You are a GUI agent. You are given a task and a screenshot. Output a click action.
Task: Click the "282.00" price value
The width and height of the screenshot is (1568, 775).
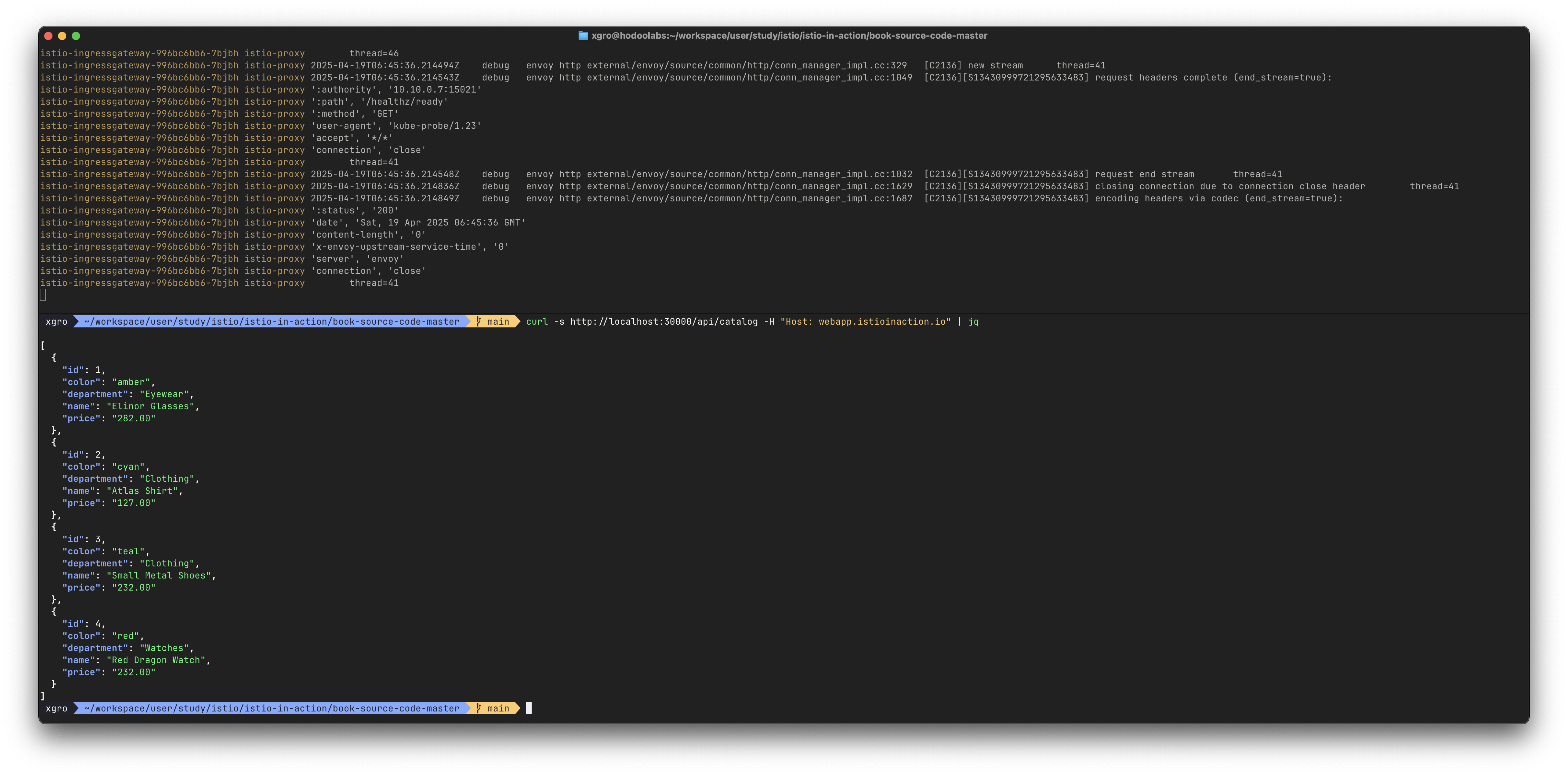point(134,418)
